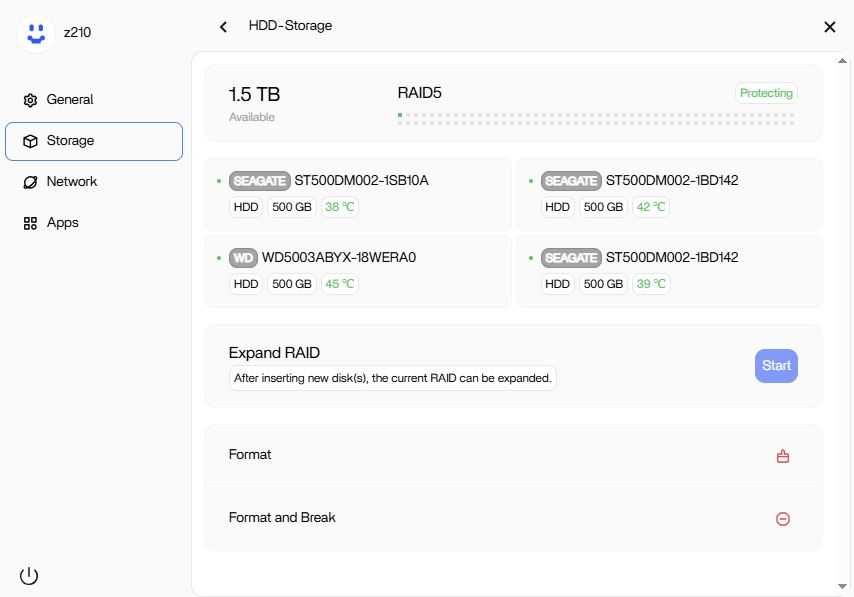The height and width of the screenshot is (597, 854).
Task: Click the 1.5 TB Available label
Action: click(x=254, y=103)
